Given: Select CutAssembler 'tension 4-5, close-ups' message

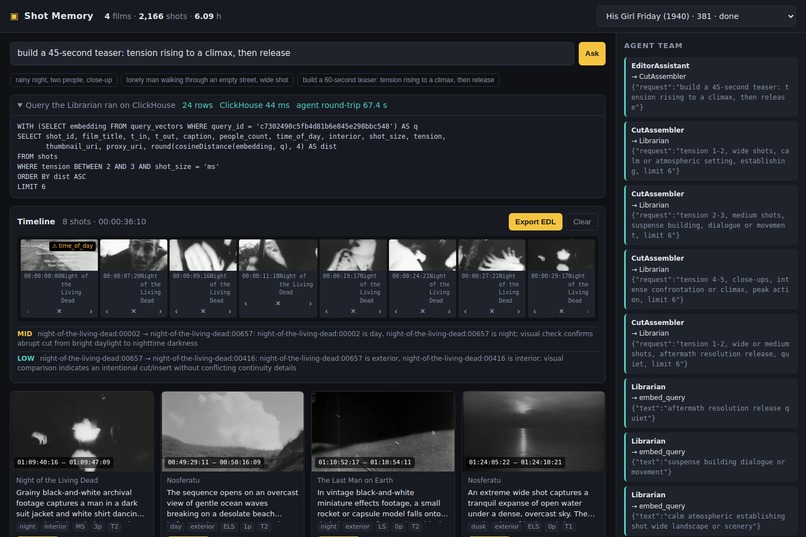Looking at the screenshot, I should (711, 279).
